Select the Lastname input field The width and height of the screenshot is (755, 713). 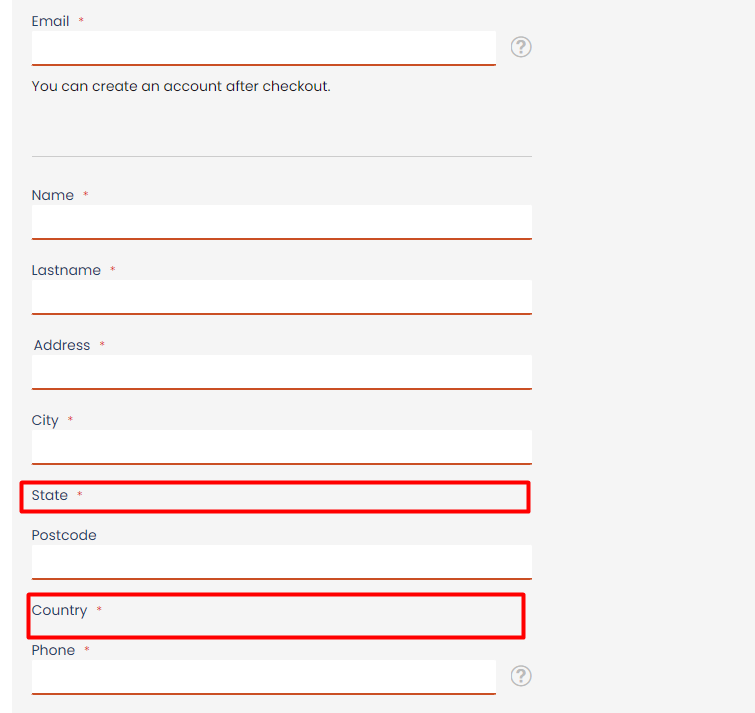(x=281, y=297)
